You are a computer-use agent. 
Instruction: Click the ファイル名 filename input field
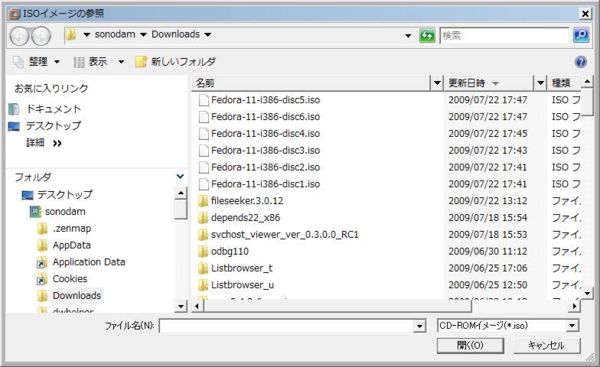point(287,326)
